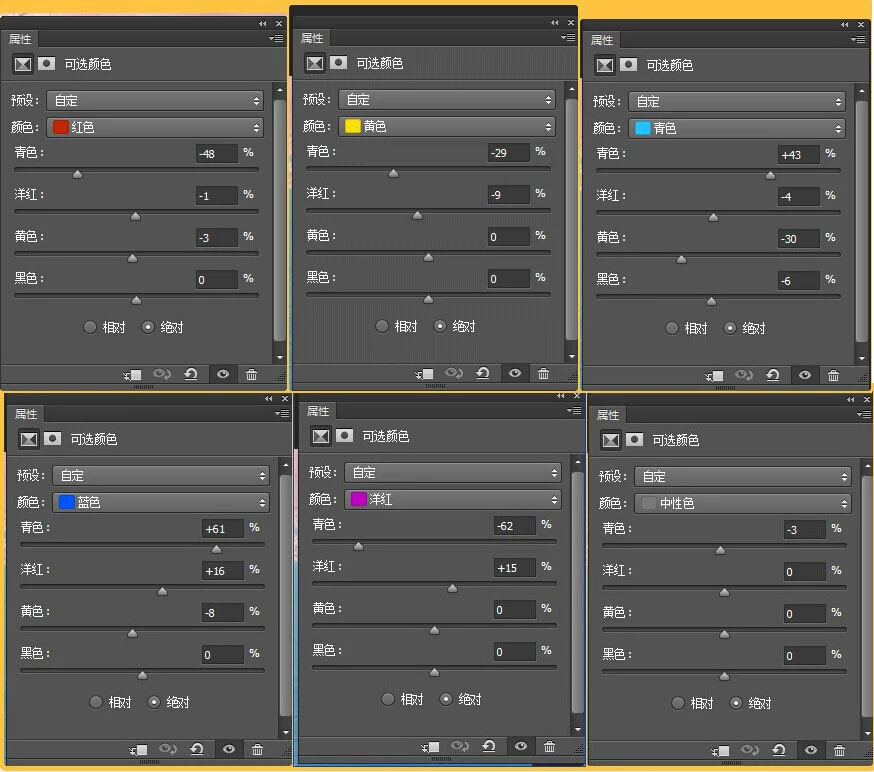Click reset icon in 青色 panel
This screenshot has width=874, height=772.
(x=773, y=375)
